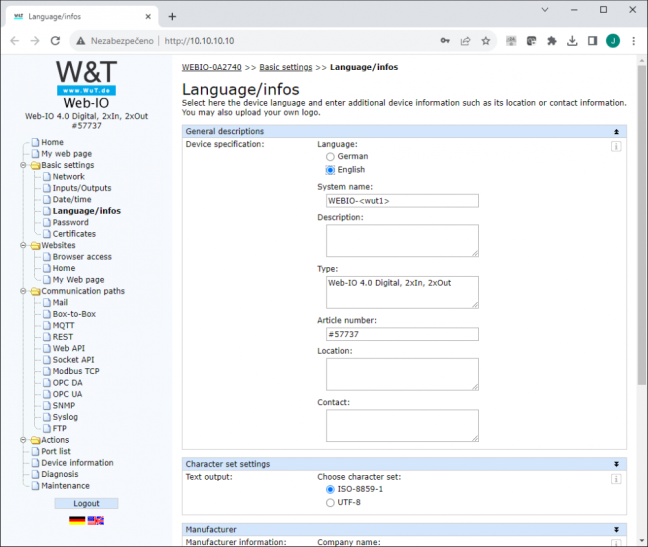Screen dimensions: 648x547
Task: Click the browser Back arrow
Action: click(15, 41)
